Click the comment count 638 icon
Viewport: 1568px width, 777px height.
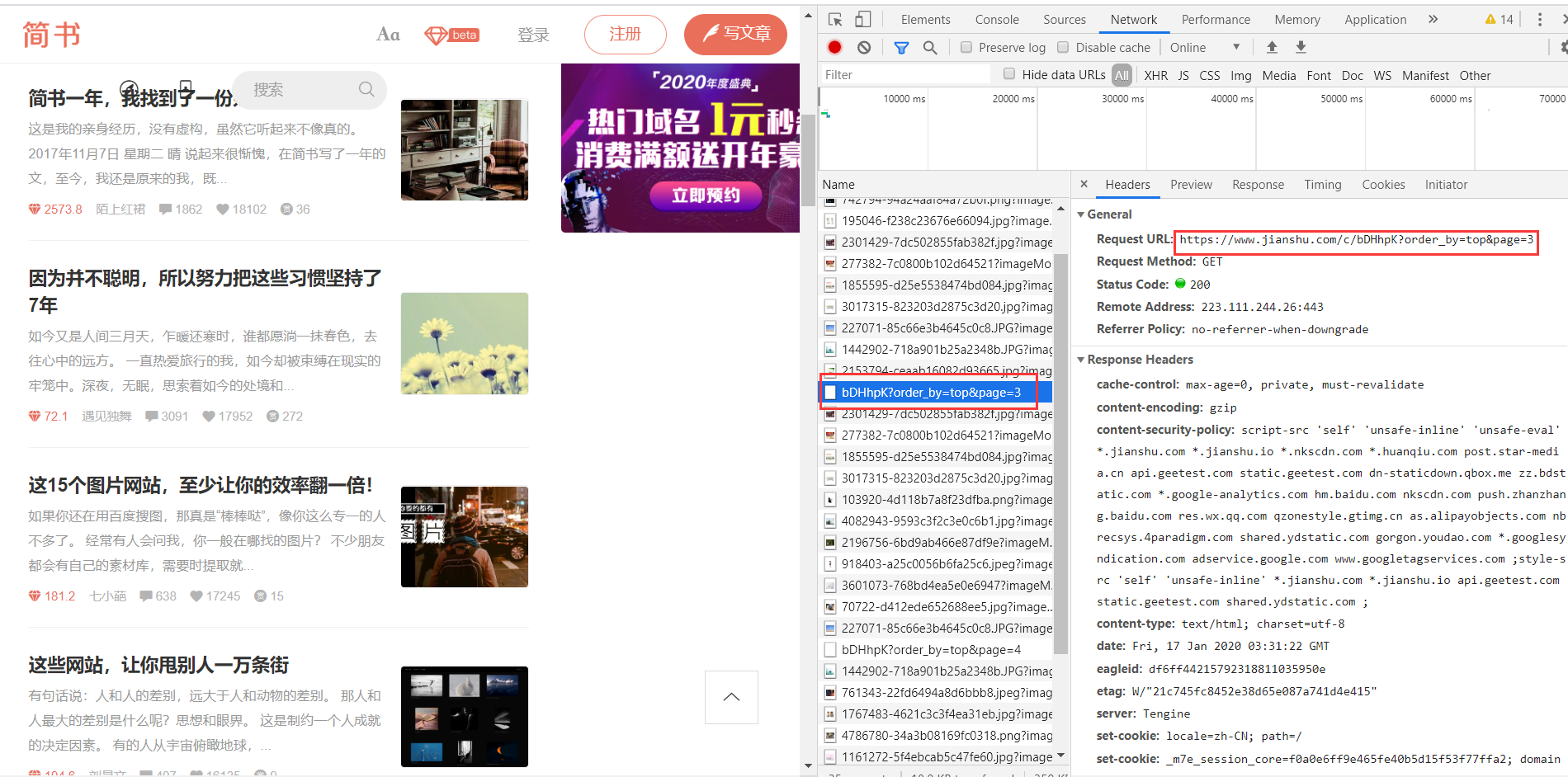coord(146,596)
